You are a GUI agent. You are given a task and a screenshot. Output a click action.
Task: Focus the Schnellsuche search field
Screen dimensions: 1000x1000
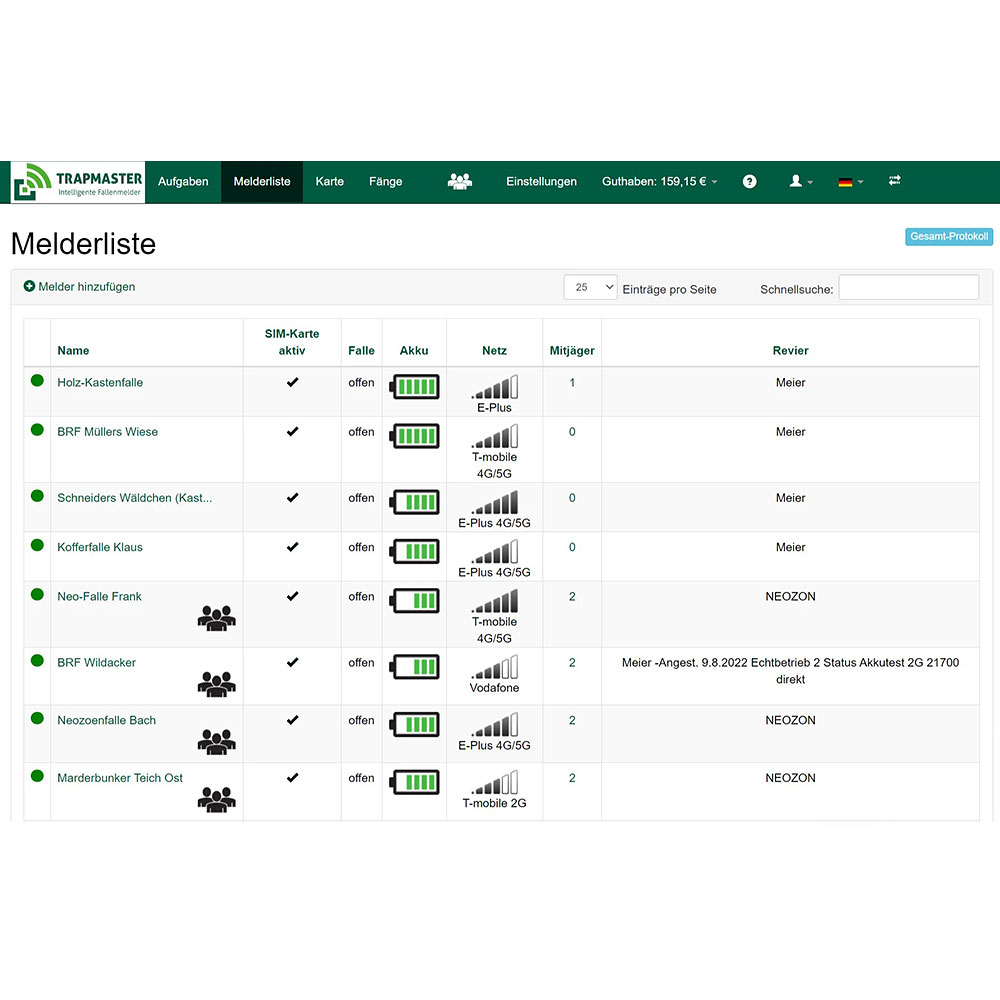(x=909, y=287)
